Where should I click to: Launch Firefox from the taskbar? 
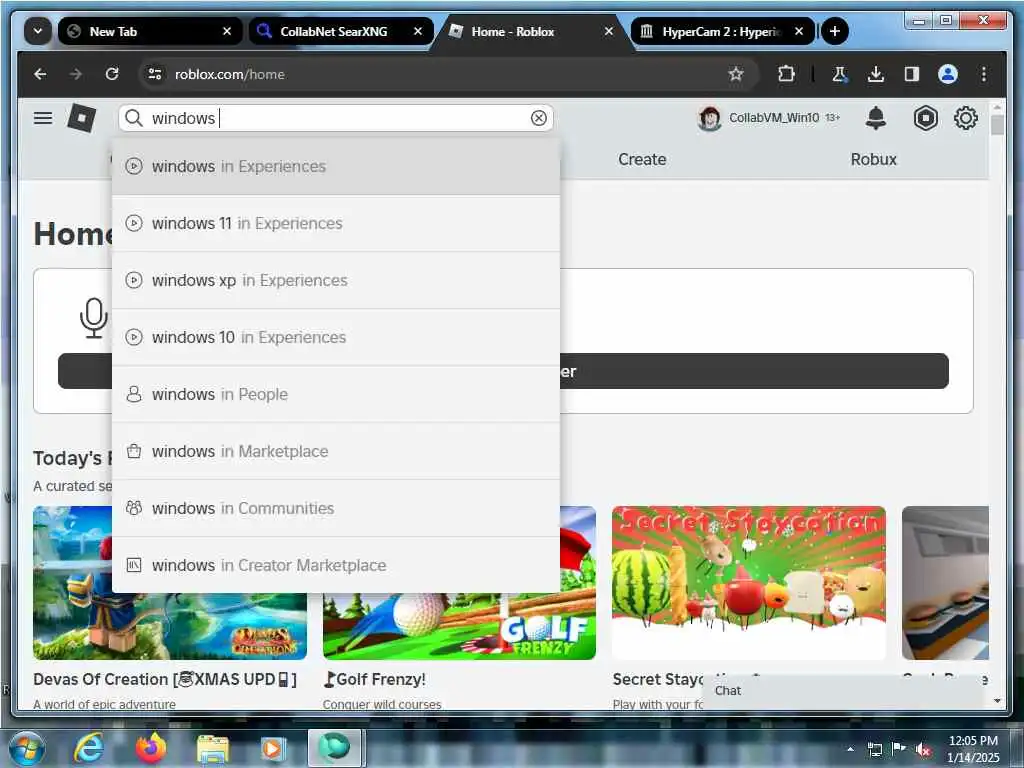click(151, 748)
